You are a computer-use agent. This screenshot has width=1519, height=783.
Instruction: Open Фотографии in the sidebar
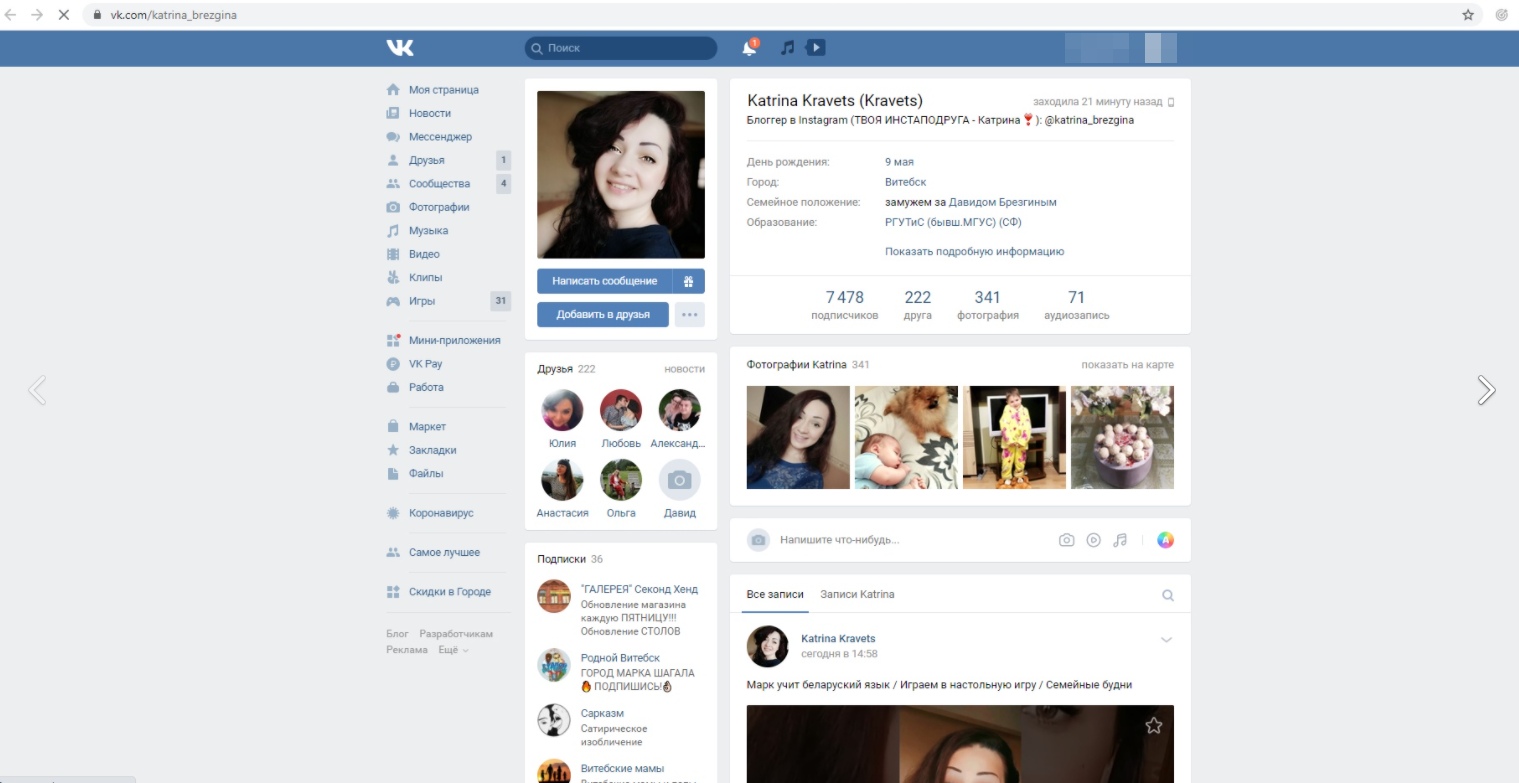(439, 207)
